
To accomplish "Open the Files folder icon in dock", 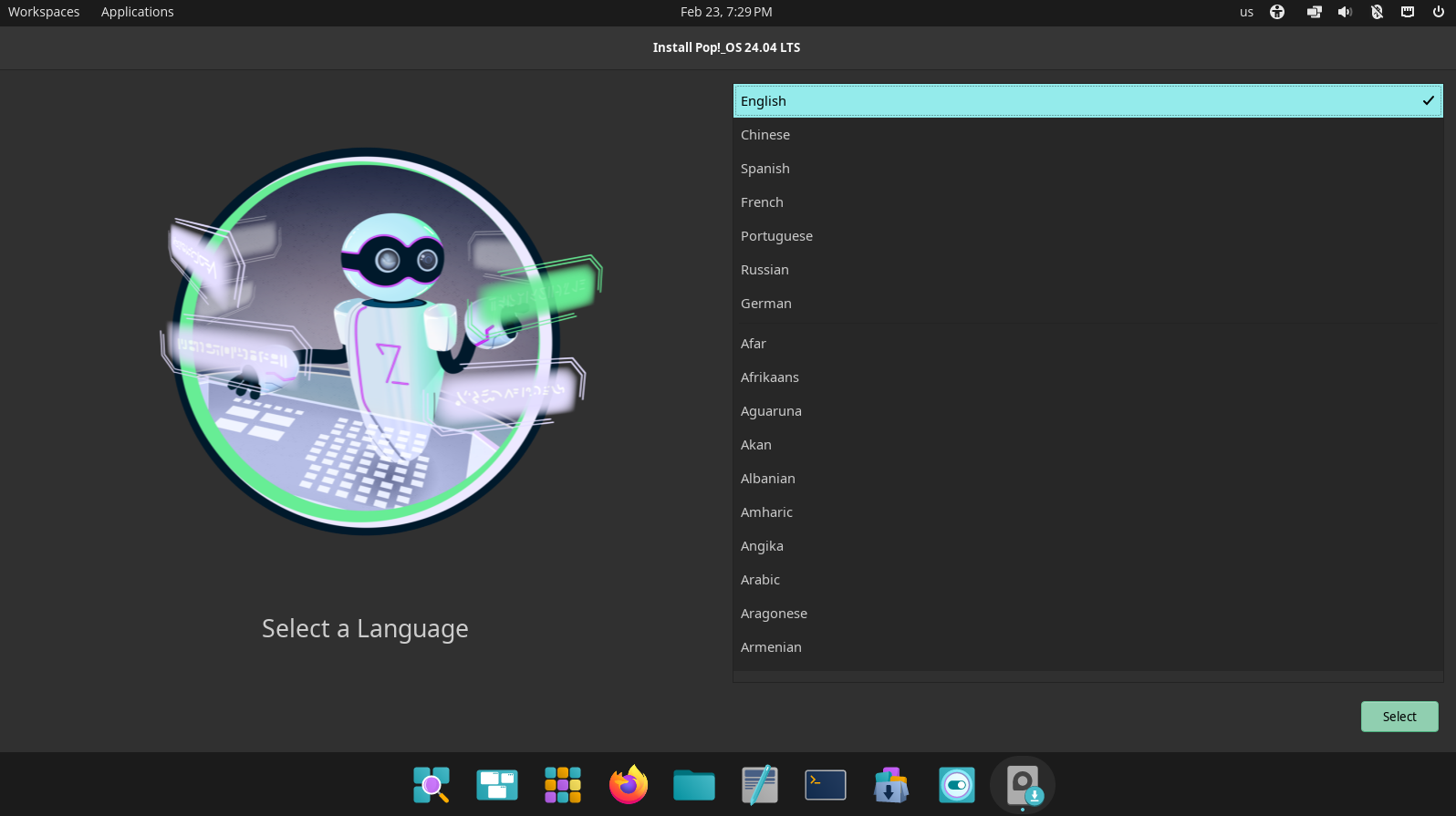I will [x=694, y=785].
